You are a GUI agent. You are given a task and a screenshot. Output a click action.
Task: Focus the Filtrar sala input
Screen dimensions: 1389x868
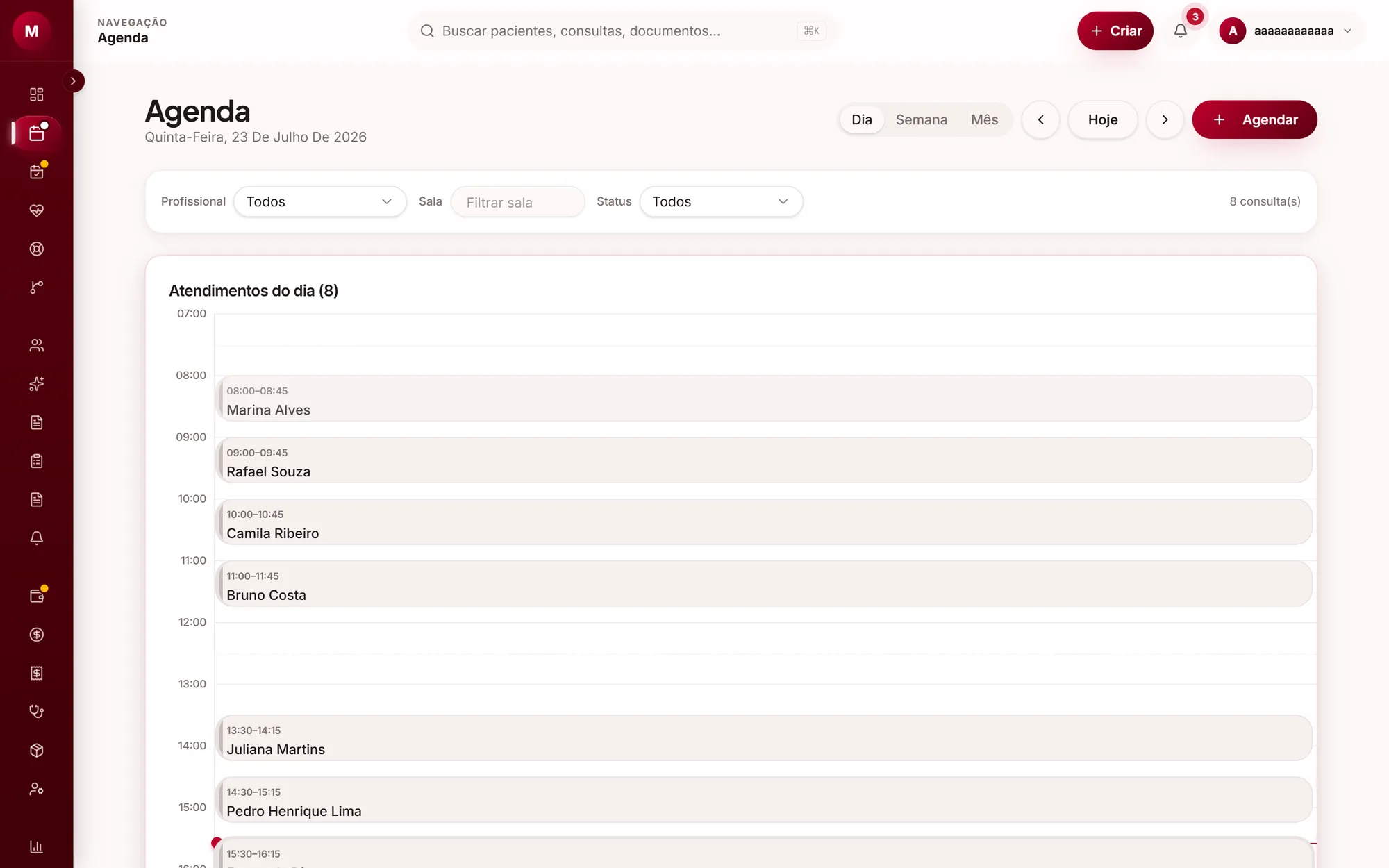click(518, 202)
